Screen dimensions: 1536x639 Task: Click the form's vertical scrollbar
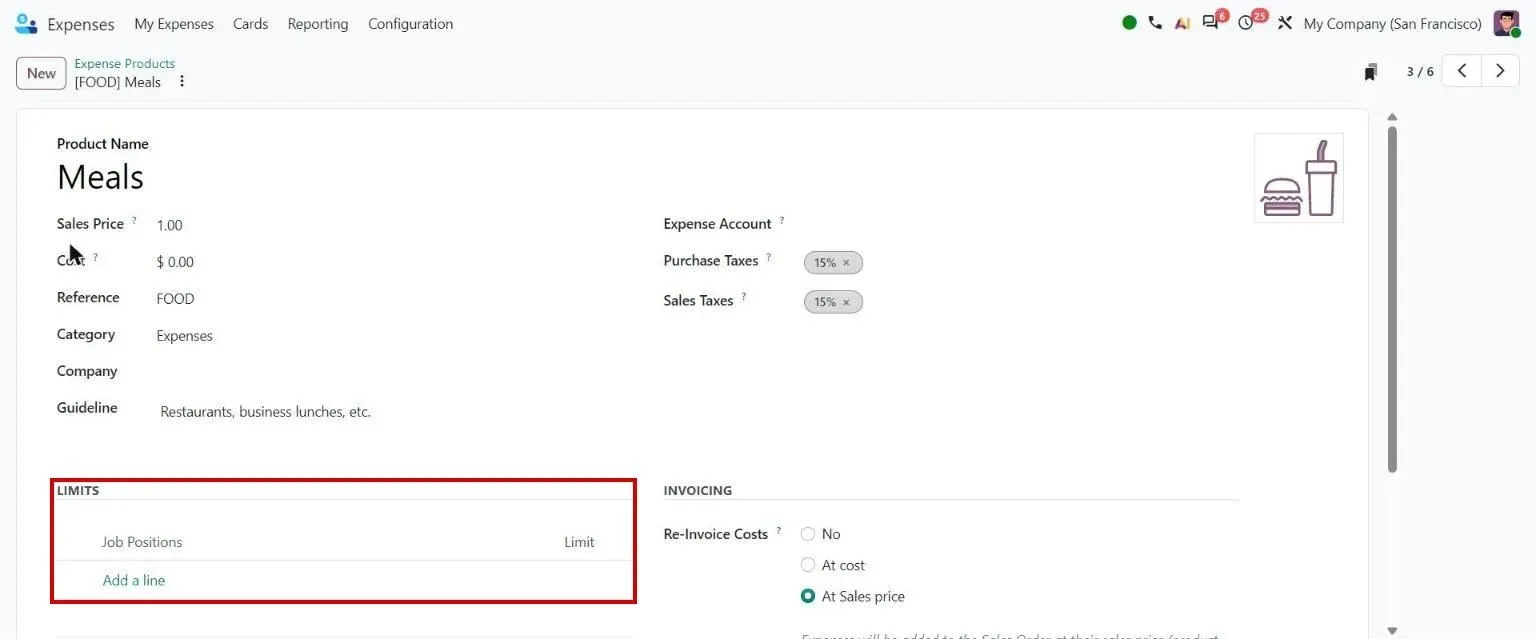pos(1392,300)
